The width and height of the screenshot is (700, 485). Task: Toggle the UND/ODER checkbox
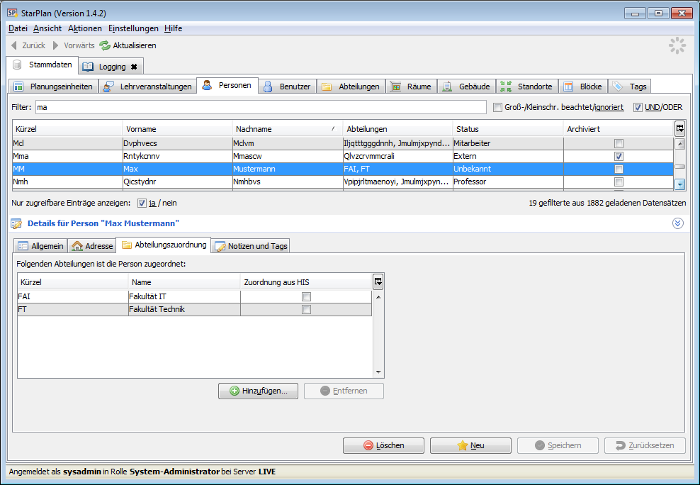tap(638, 107)
